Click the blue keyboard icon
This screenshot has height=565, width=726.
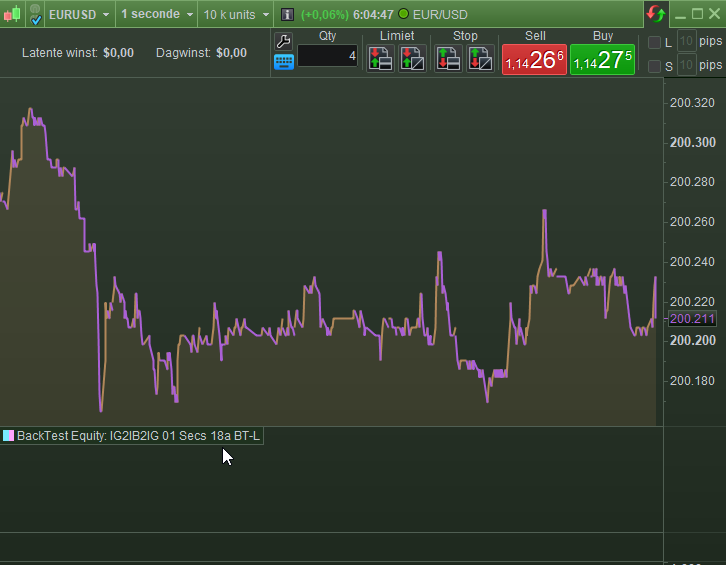(284, 62)
